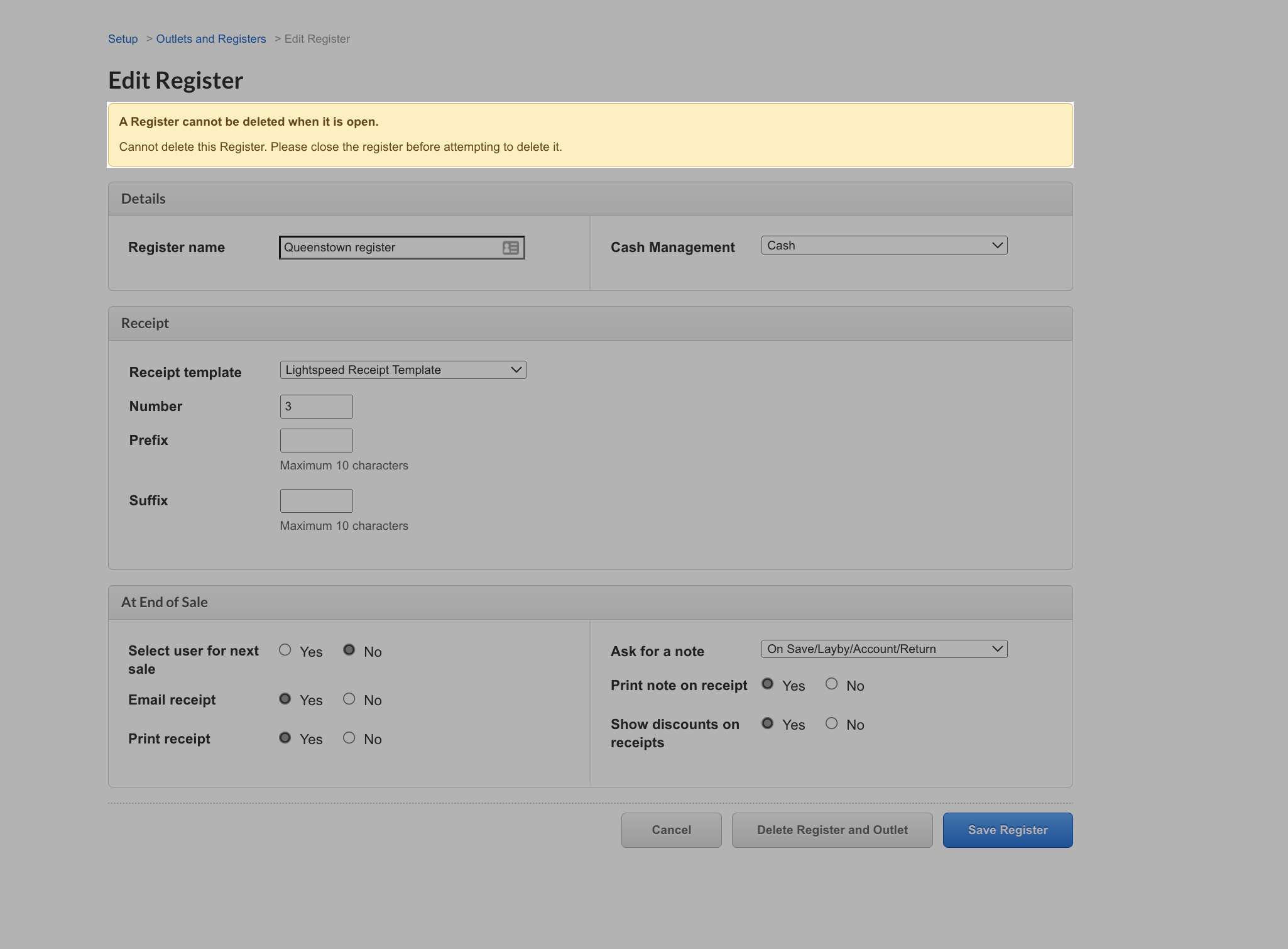Click the receipt Number input field
The height and width of the screenshot is (949, 1288).
(316, 406)
